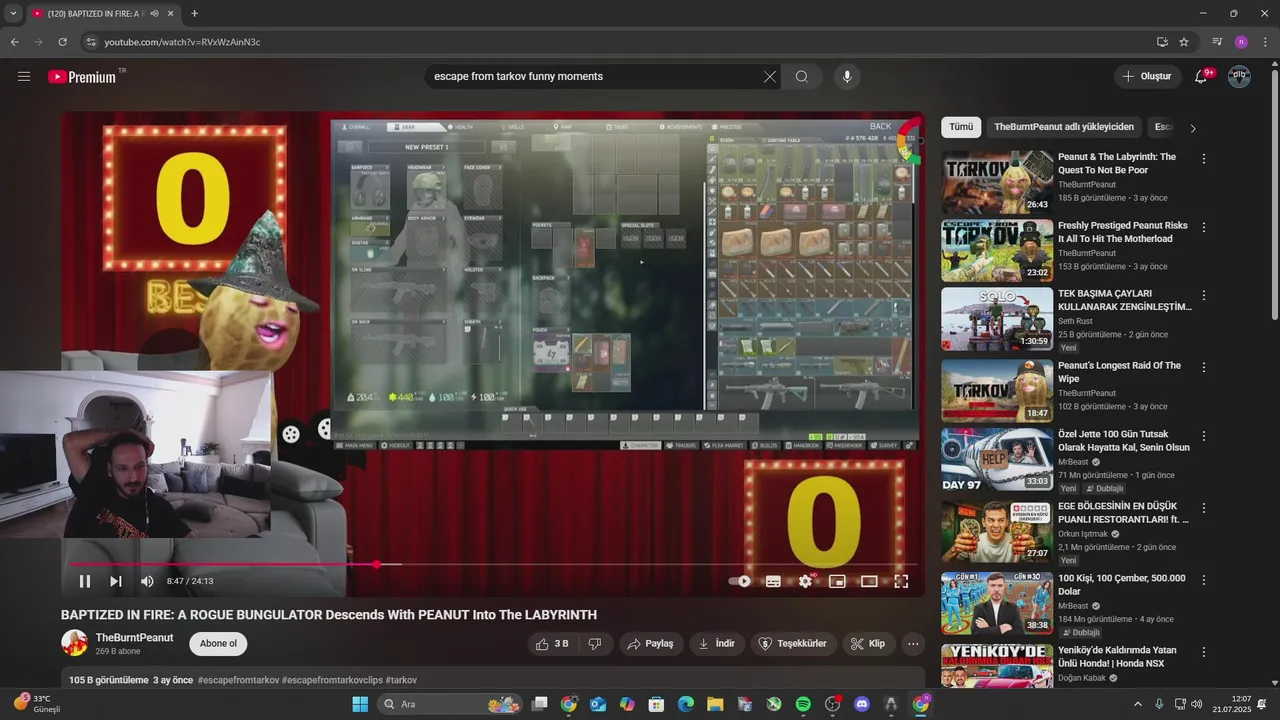The image size is (1280, 720).
Task: Open video player settings gear
Action: pyautogui.click(x=805, y=581)
